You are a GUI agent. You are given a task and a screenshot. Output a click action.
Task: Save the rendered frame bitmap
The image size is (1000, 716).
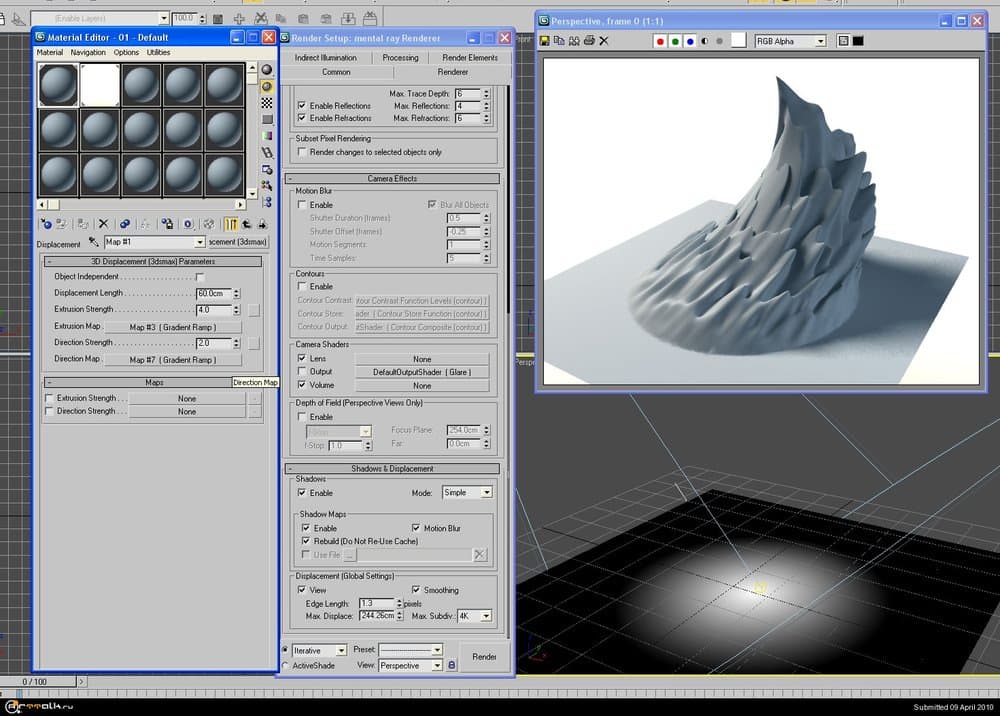click(544, 40)
